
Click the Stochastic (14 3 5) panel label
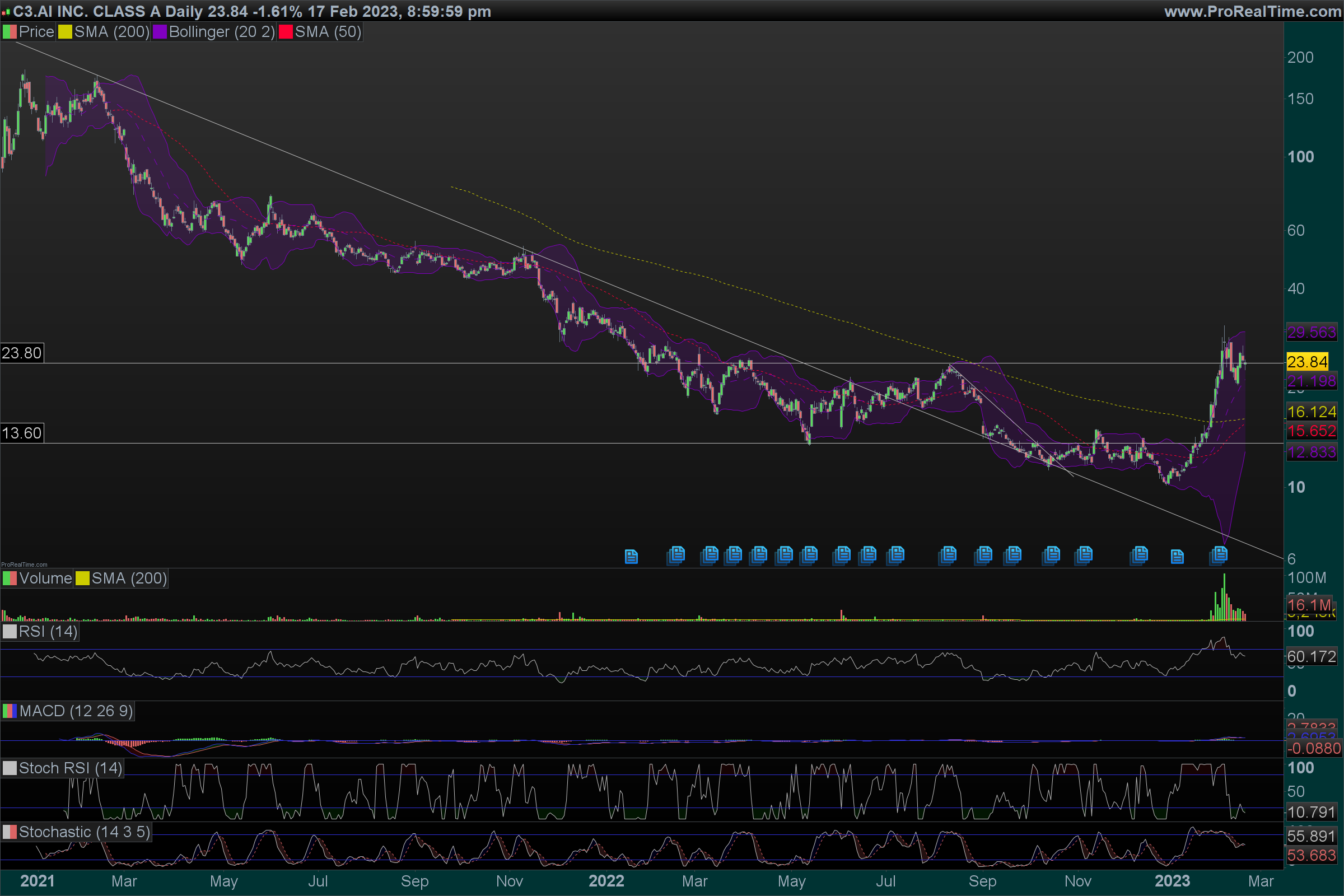pyautogui.click(x=84, y=832)
